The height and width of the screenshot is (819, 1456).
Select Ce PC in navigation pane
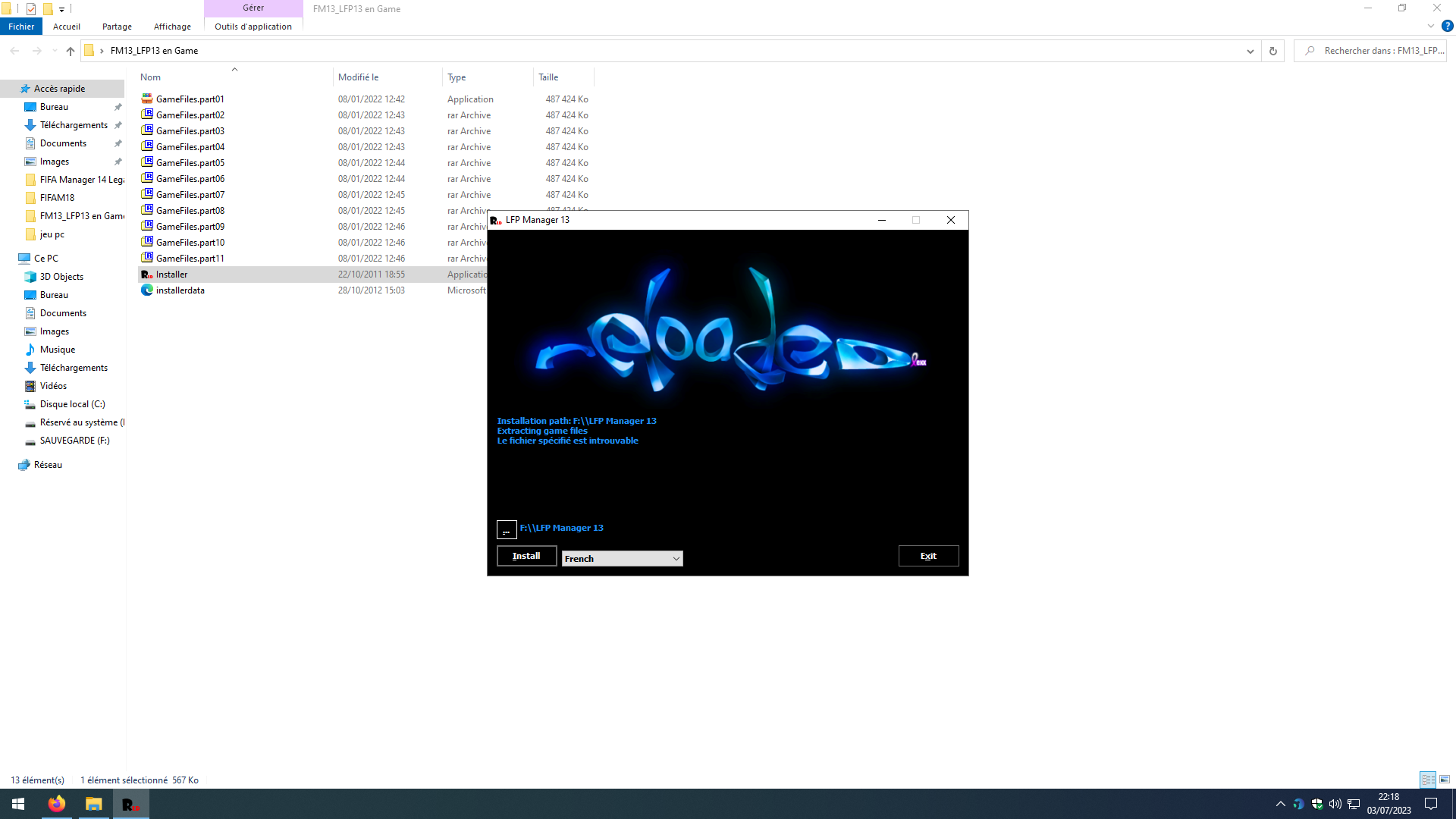pos(45,259)
